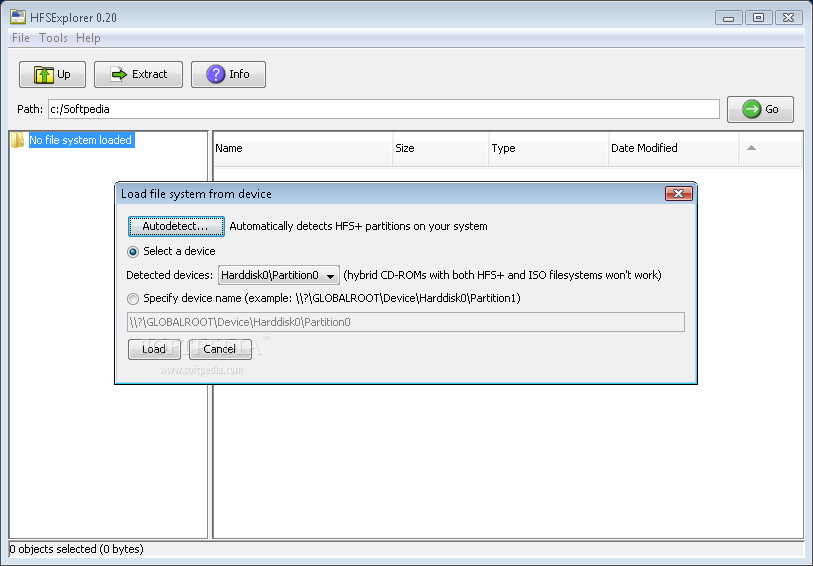Sort by the Name column header
Viewport: 813px width, 566px height.
click(x=303, y=149)
